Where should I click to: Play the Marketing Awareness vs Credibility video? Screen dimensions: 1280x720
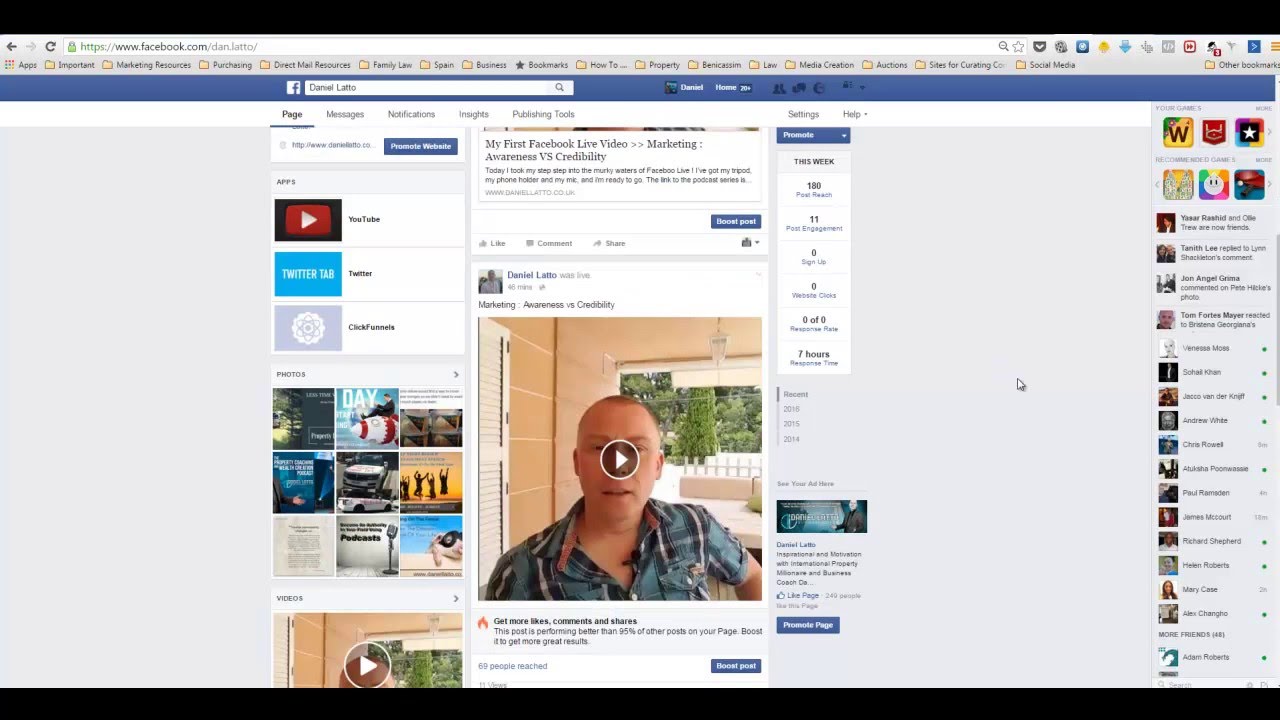pyautogui.click(x=620, y=460)
